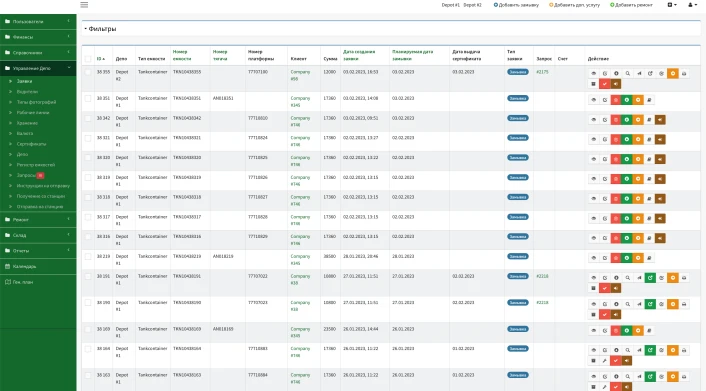Viewport: 706px width, 391px height.
Task: Click the red checkmark icon in row 38355
Action: pos(605,84)
